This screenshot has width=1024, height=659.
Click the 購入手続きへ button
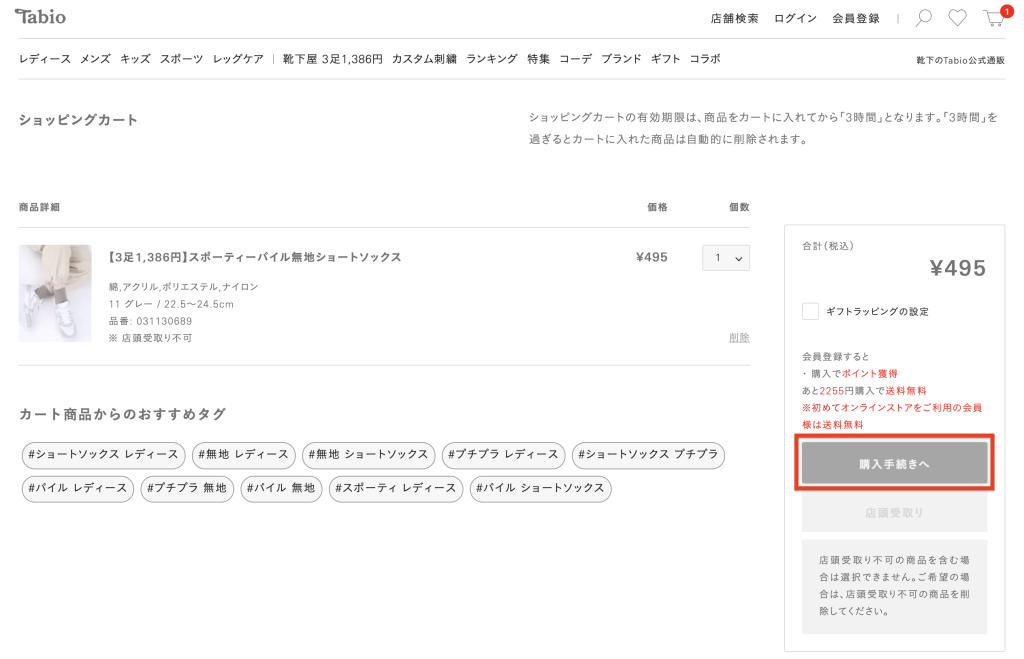894,464
